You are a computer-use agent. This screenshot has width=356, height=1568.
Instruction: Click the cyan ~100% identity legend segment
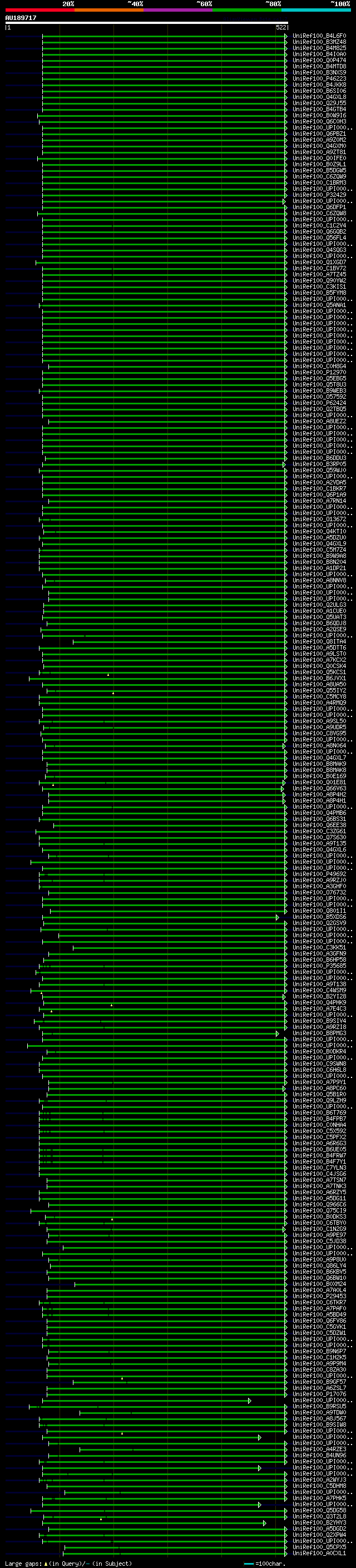317,10
